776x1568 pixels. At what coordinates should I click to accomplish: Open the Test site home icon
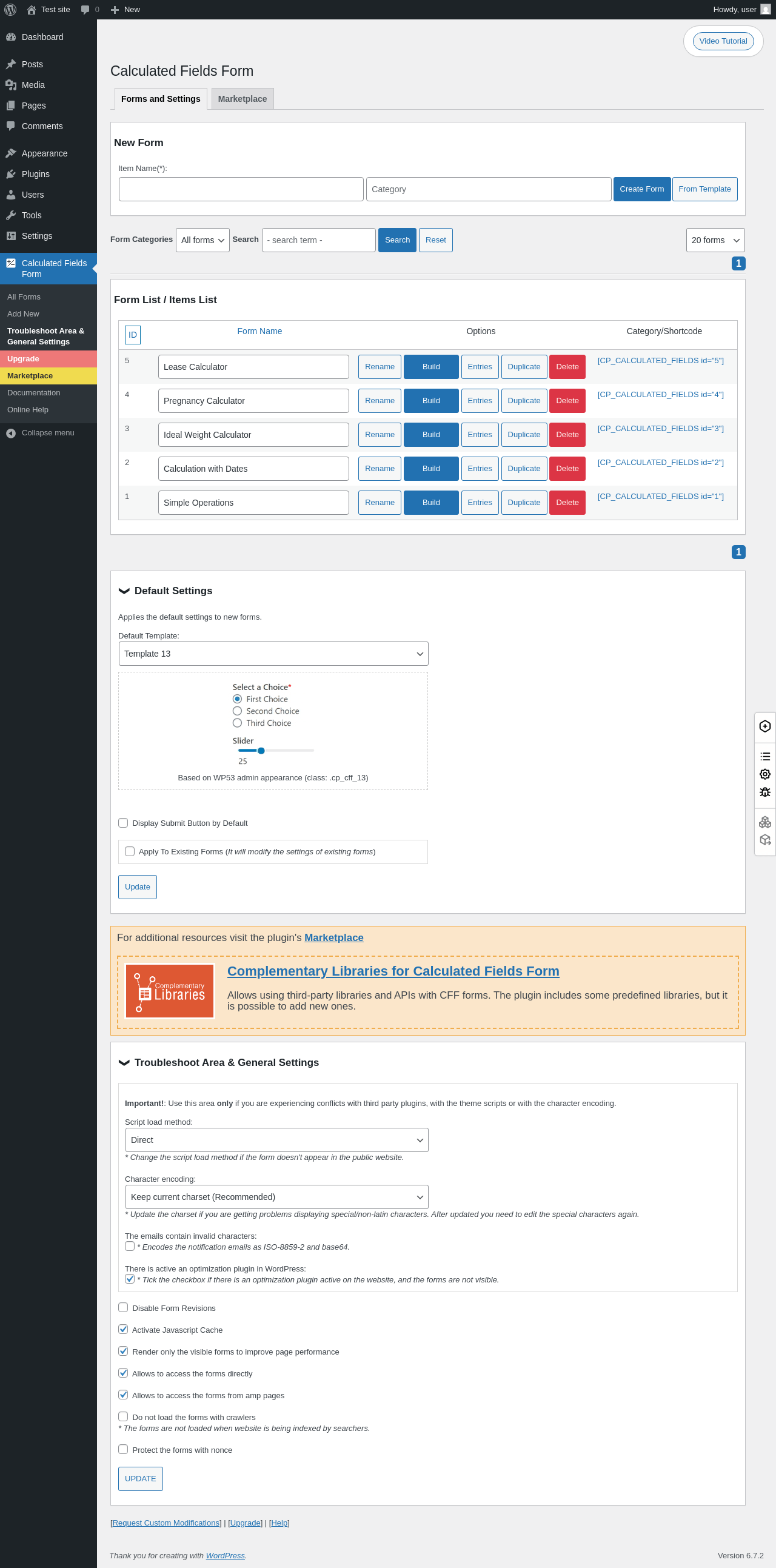(32, 10)
